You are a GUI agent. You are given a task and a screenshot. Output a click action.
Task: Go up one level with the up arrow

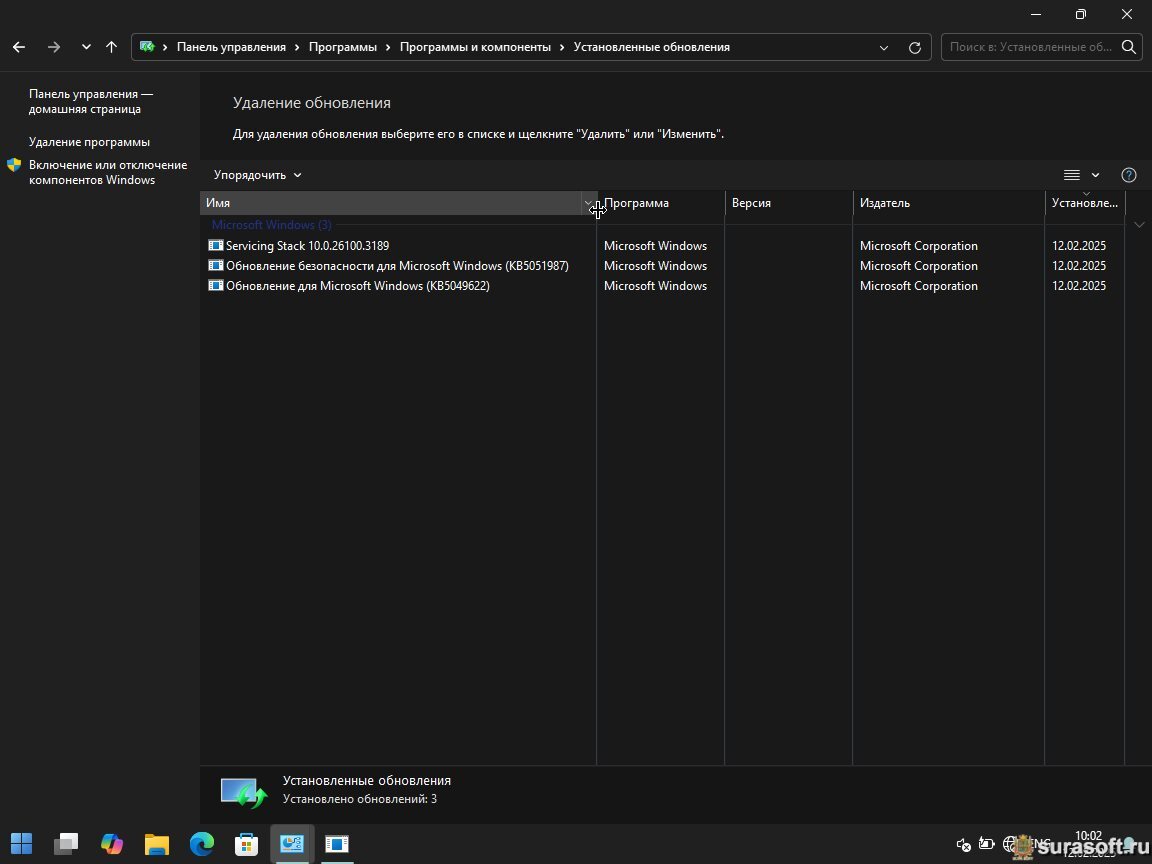click(x=111, y=47)
